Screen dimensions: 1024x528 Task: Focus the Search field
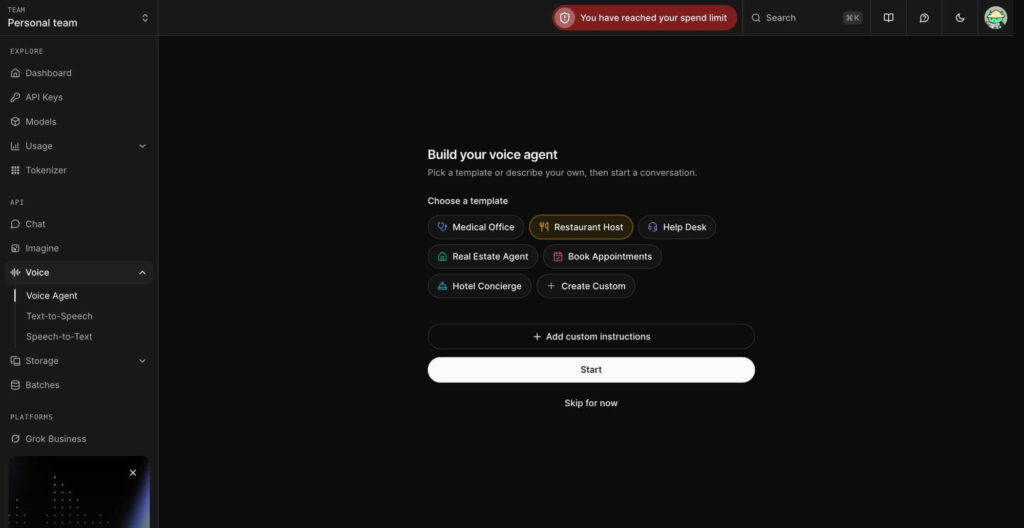[x=807, y=18]
